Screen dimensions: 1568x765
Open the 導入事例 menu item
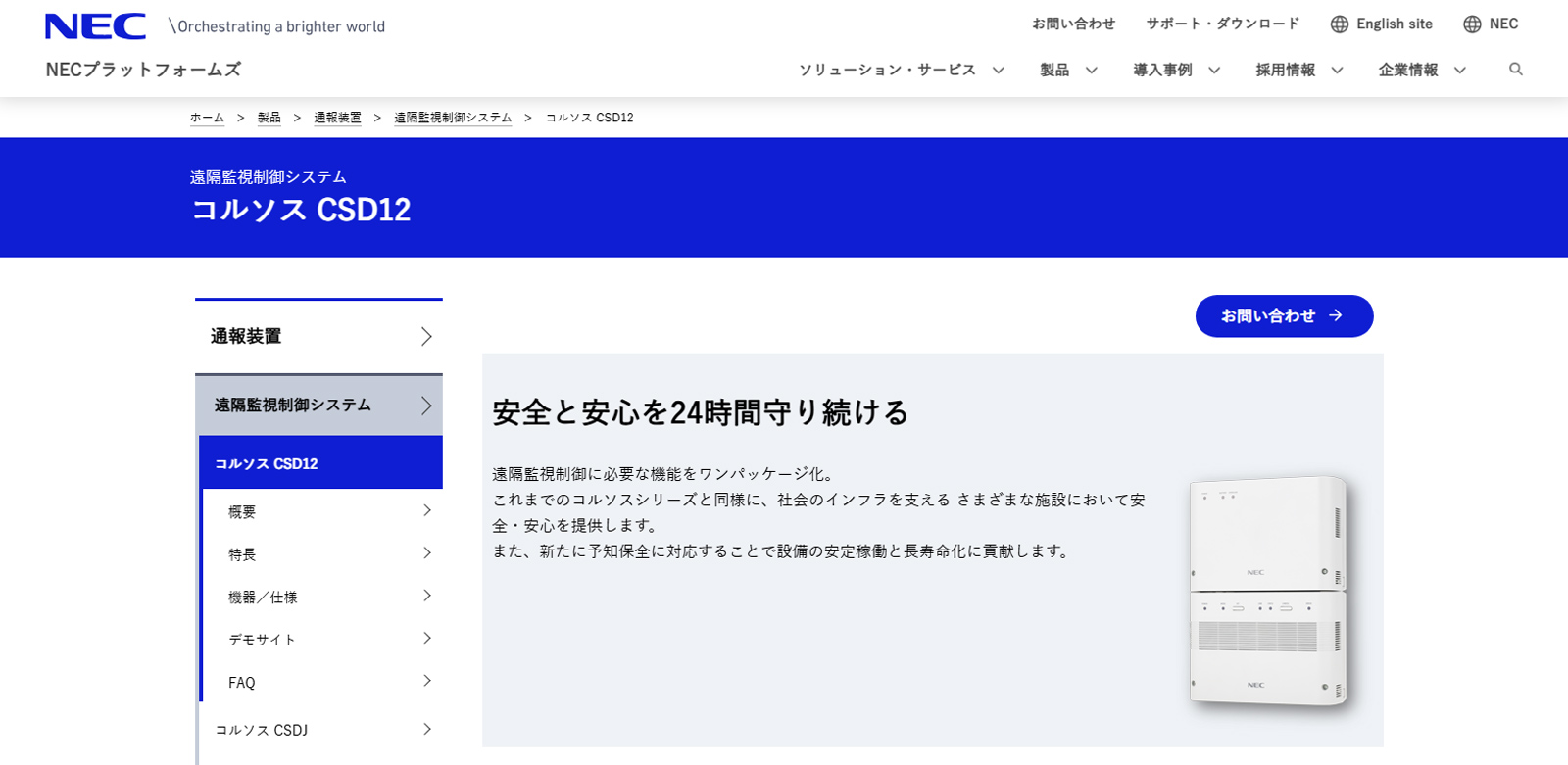(1162, 71)
